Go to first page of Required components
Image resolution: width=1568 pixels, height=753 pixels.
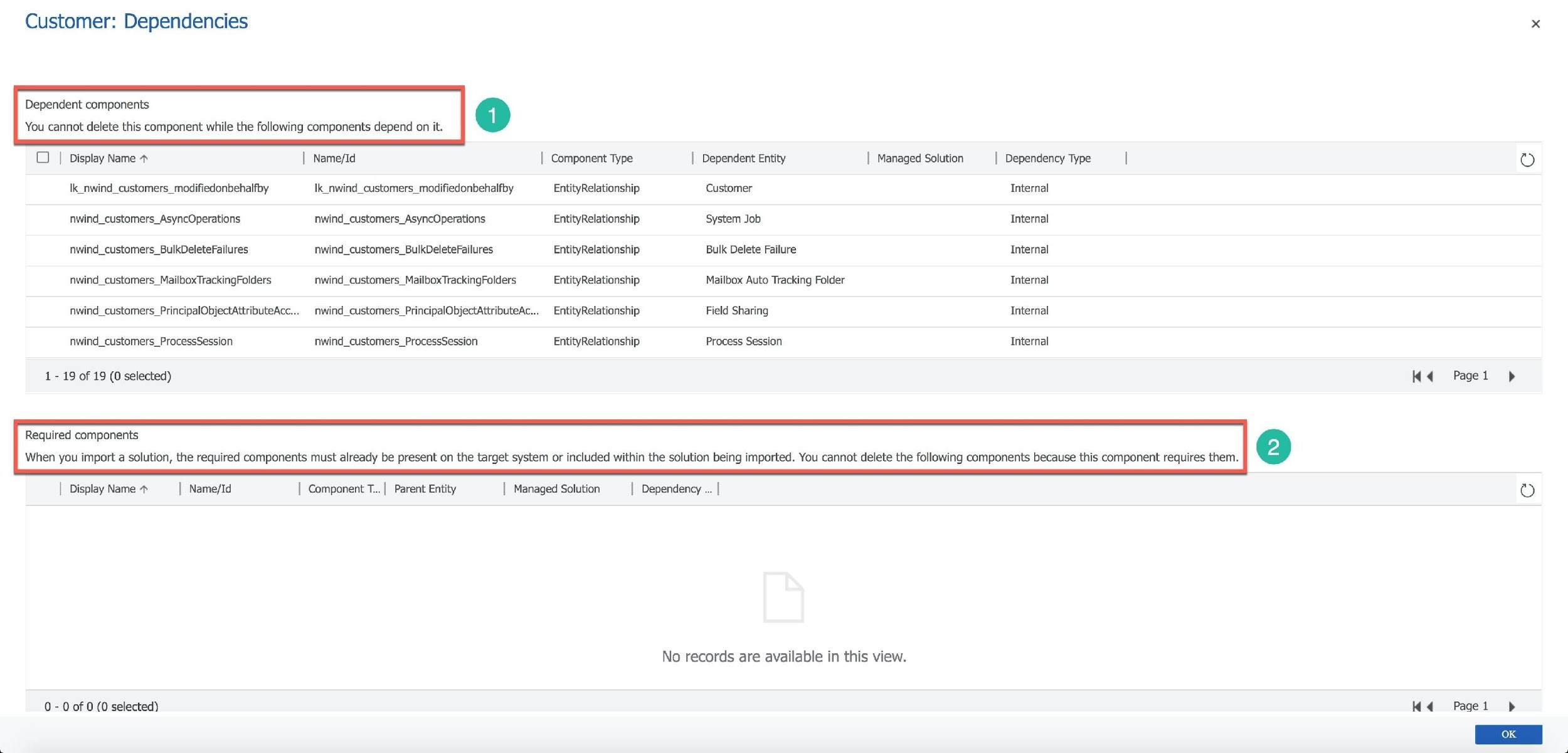tap(1416, 706)
